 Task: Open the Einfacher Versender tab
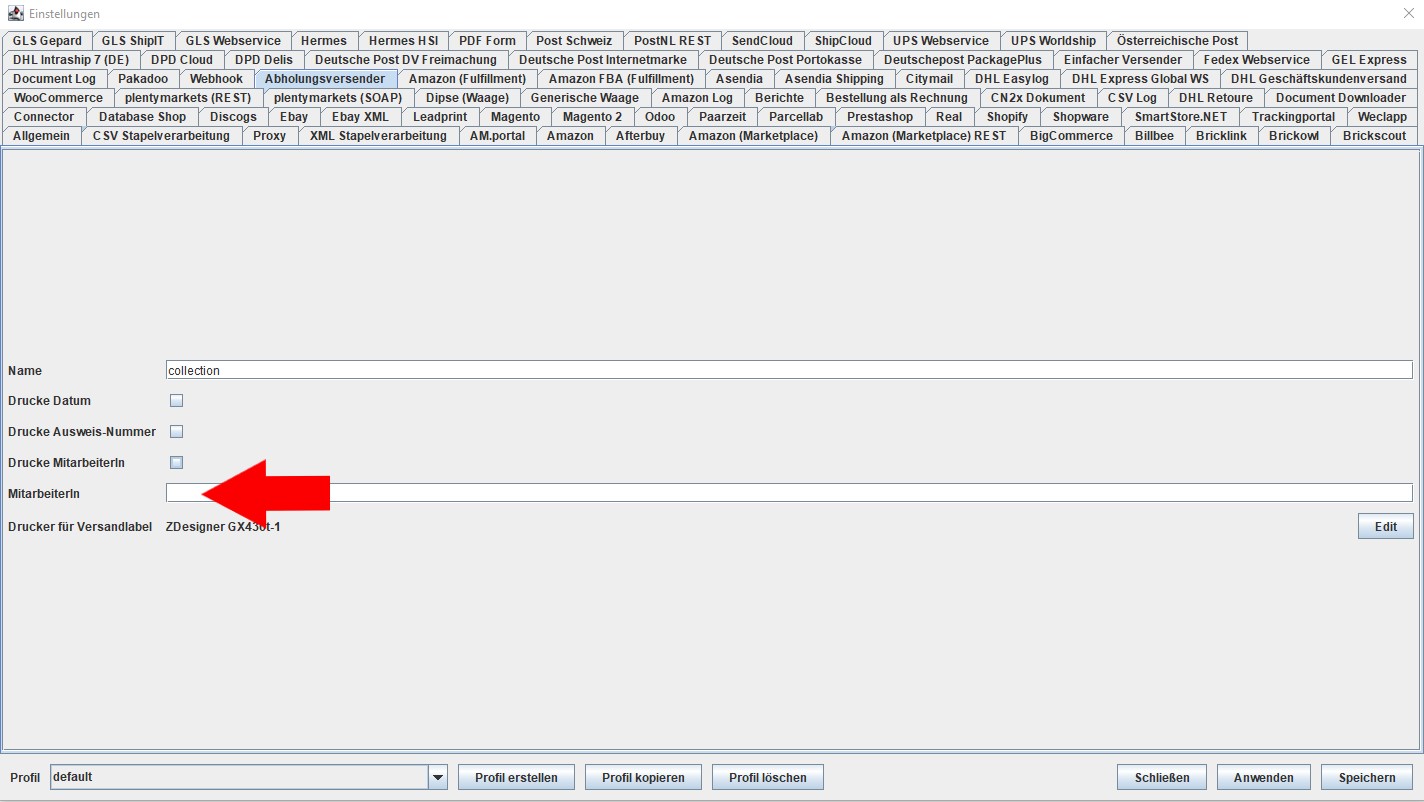pyautogui.click(x=1123, y=60)
